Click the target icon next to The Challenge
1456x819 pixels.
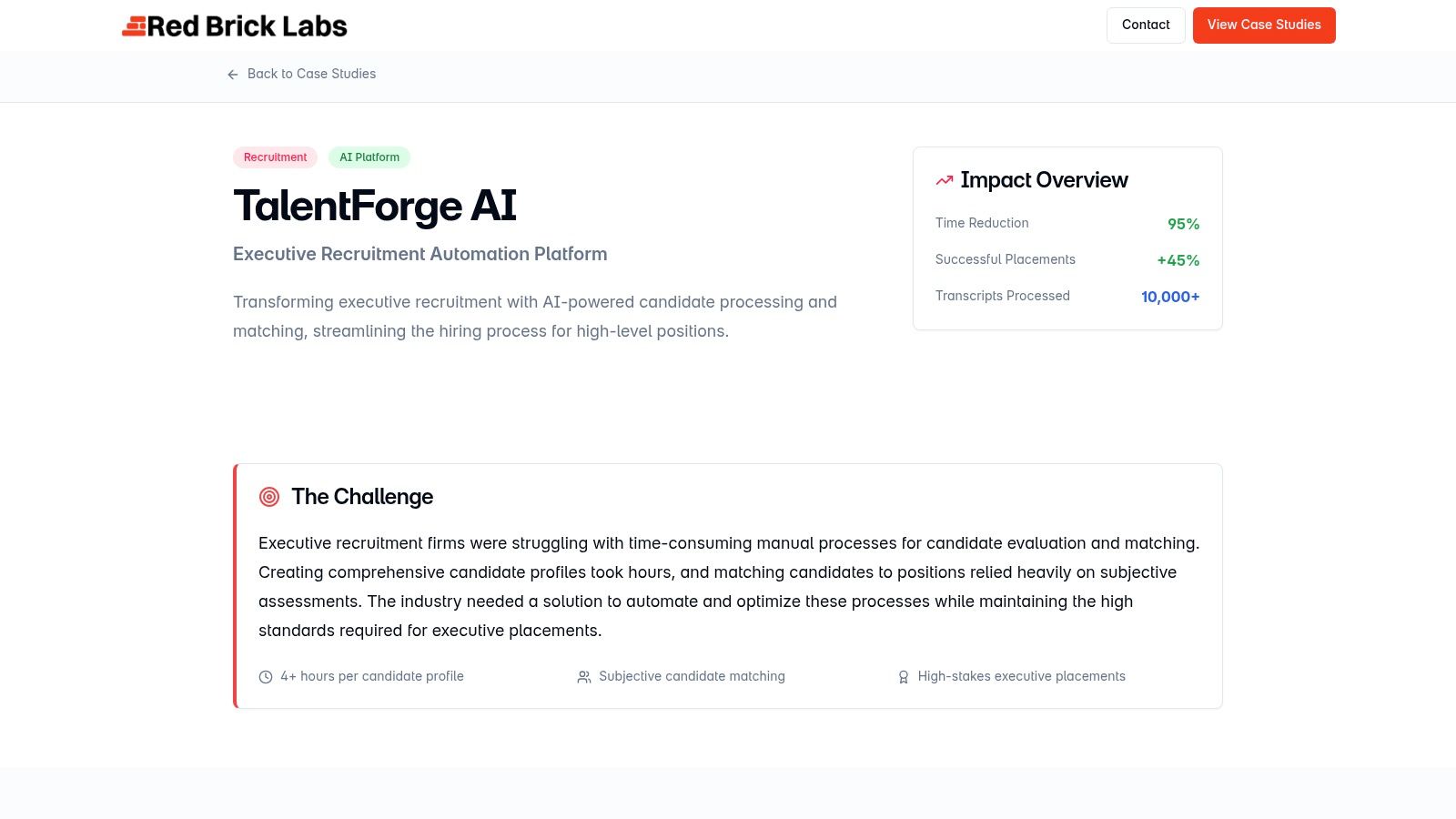tap(268, 497)
